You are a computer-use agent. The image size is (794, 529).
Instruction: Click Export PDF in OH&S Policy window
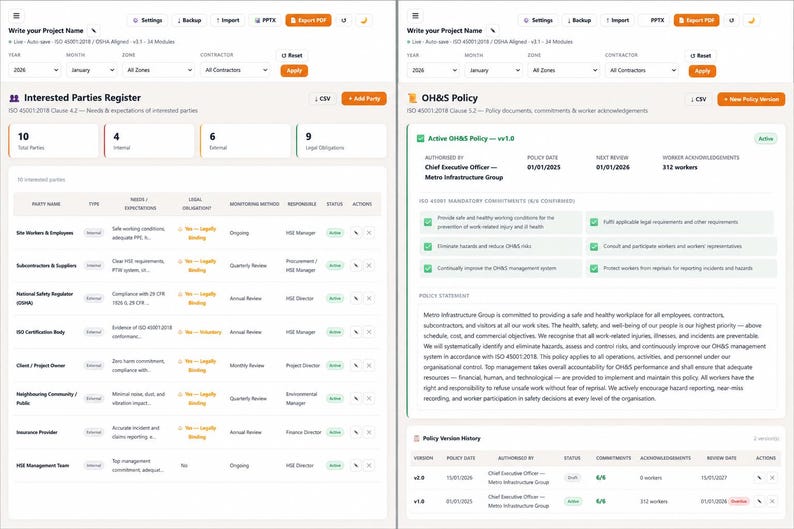click(696, 20)
